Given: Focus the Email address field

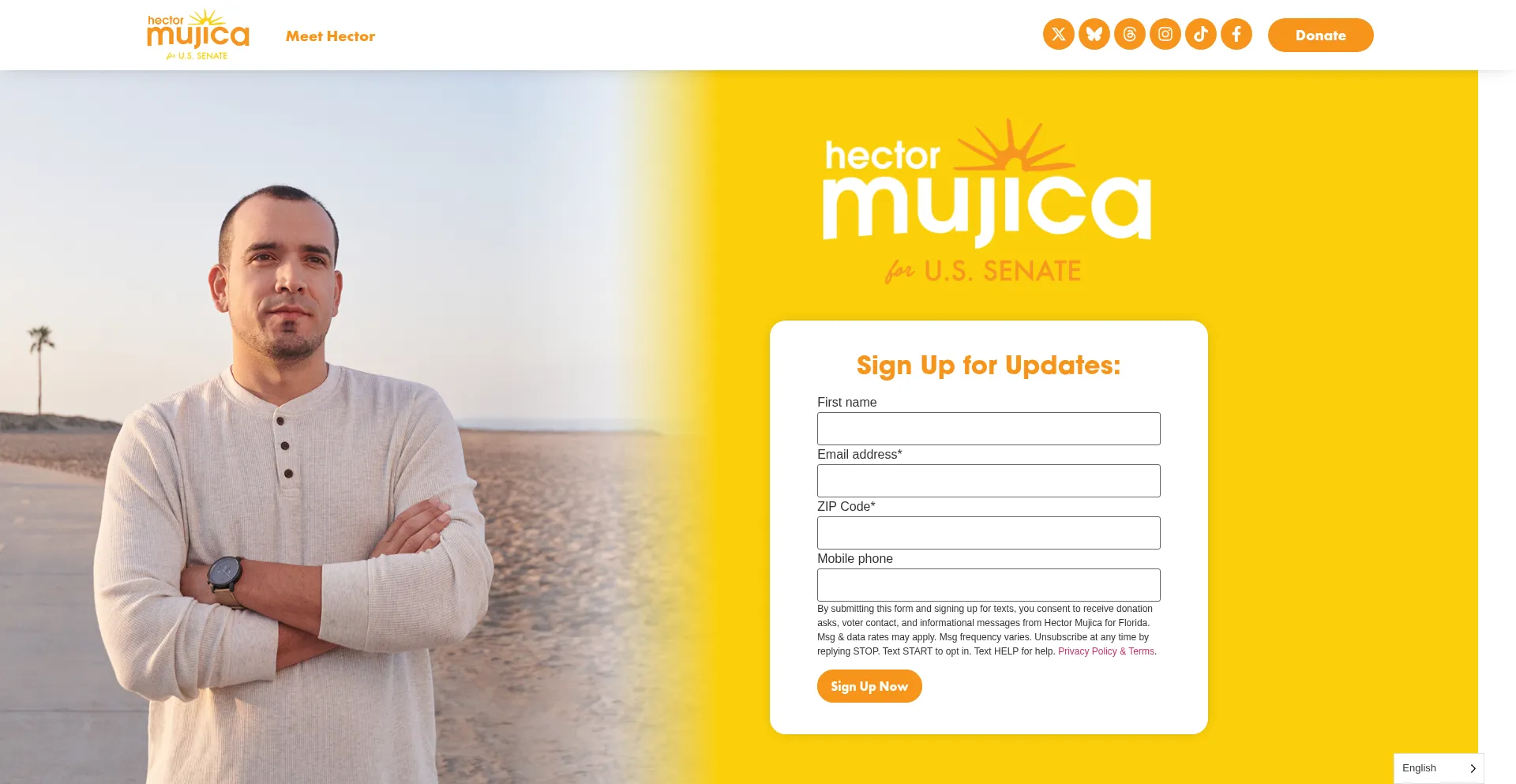Looking at the screenshot, I should click(x=989, y=481).
